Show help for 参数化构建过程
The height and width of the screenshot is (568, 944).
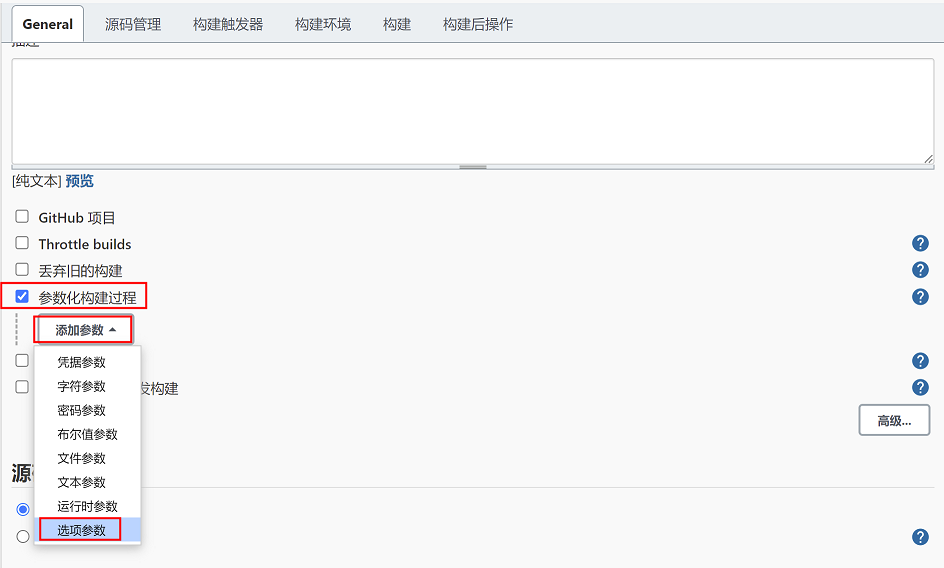point(920,297)
